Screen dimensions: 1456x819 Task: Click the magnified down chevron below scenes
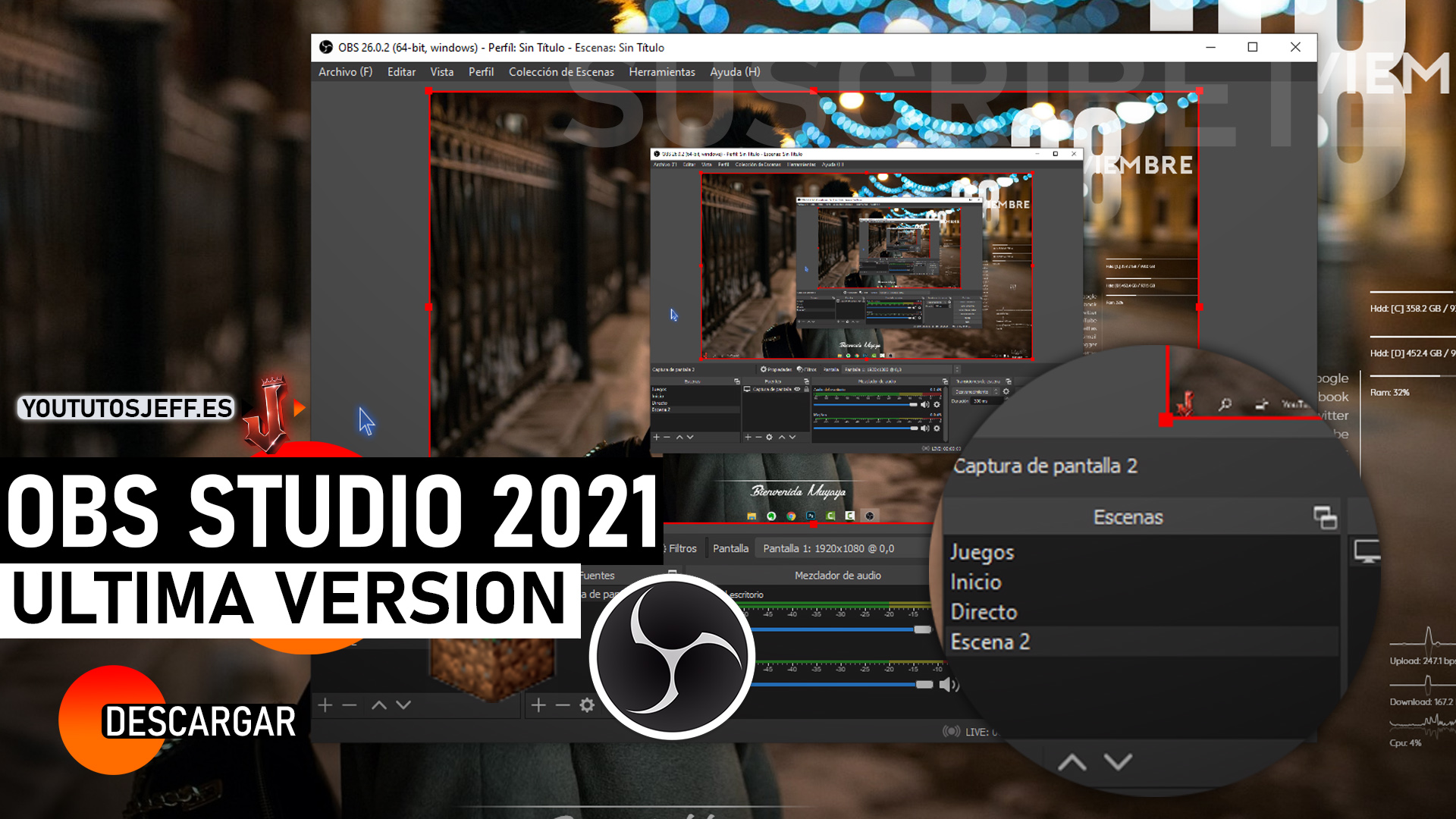tap(1118, 761)
